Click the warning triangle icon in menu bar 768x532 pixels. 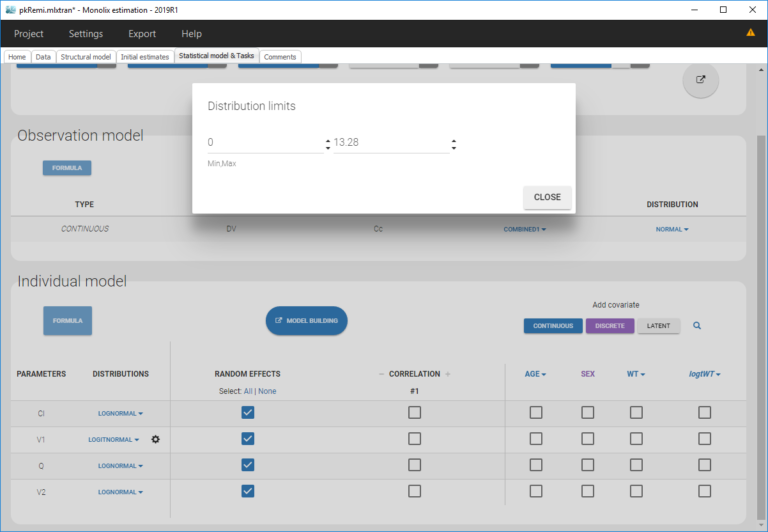tap(750, 33)
